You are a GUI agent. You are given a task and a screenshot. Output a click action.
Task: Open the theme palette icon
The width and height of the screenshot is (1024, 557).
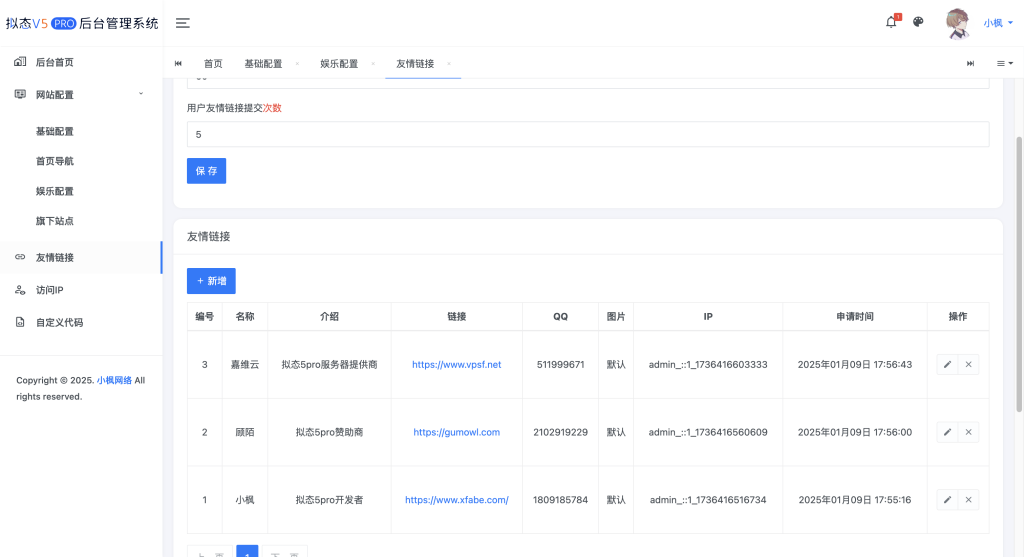point(918,22)
